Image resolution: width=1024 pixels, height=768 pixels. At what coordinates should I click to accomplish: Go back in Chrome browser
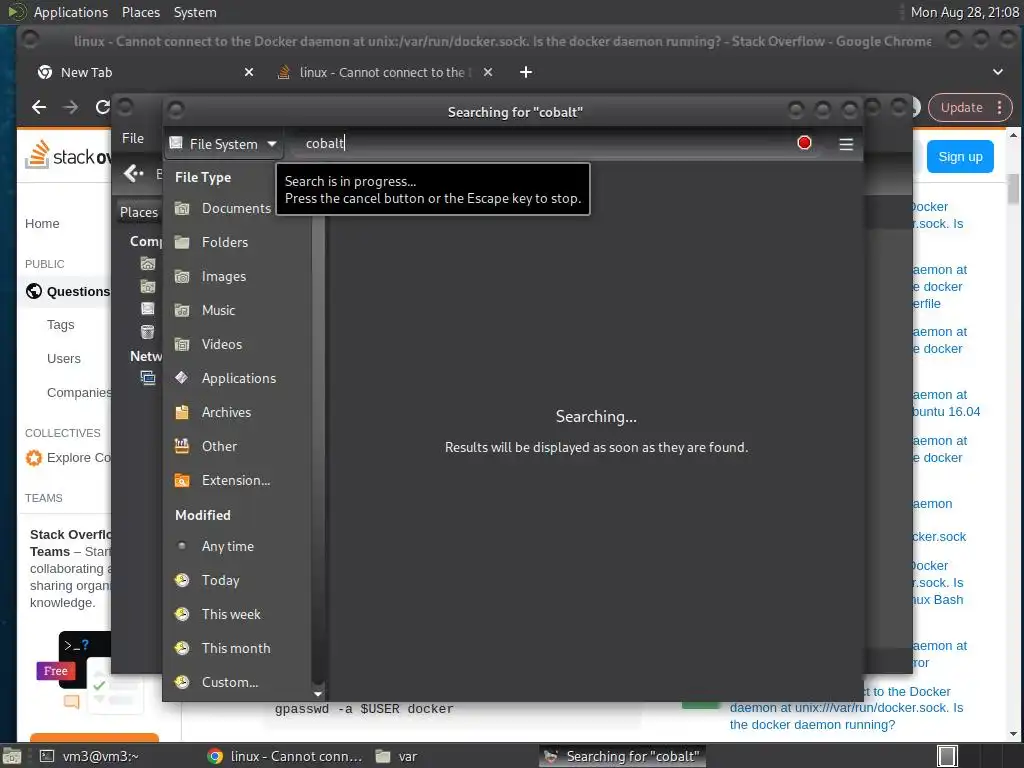point(39,107)
